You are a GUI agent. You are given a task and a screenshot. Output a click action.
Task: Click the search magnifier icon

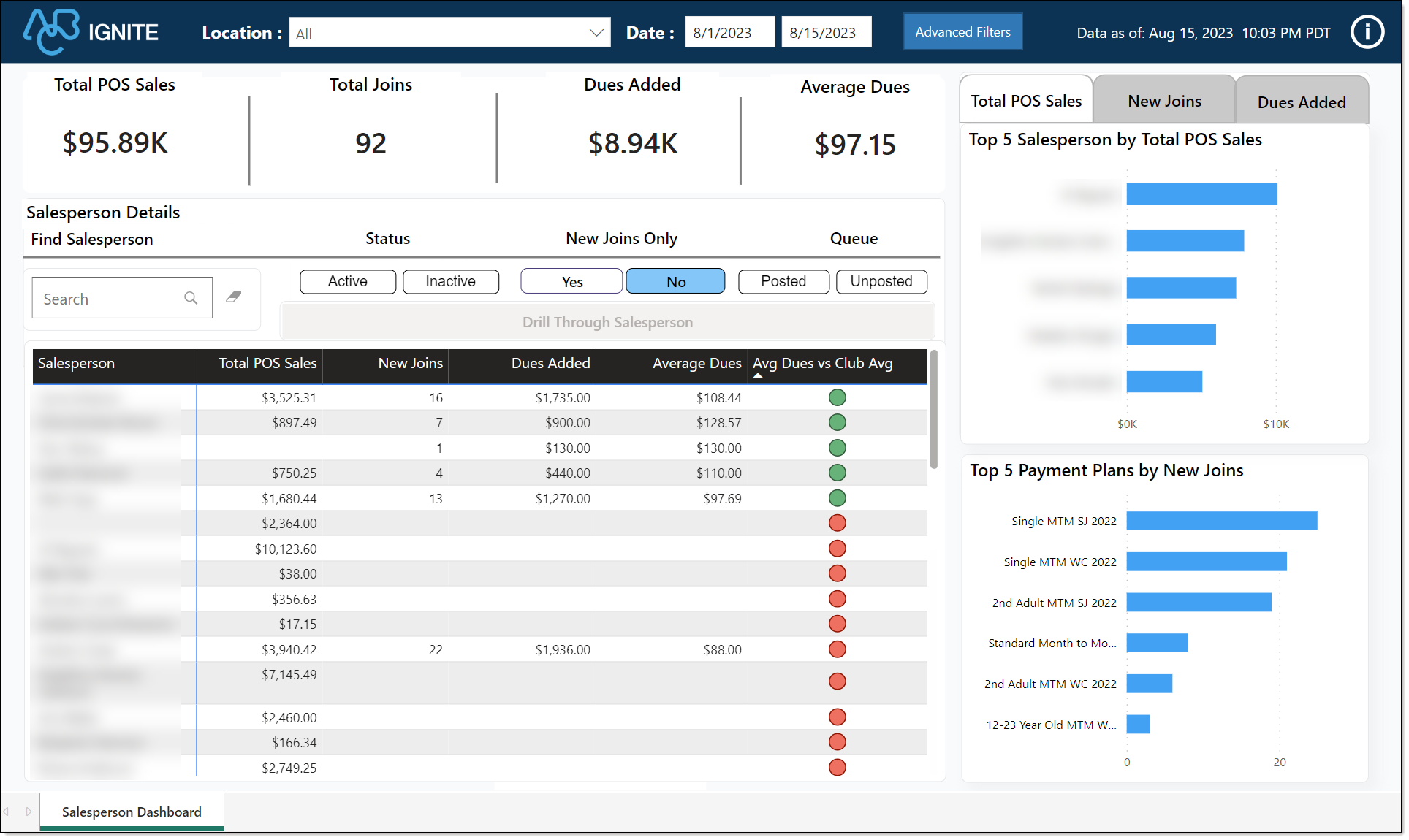191,298
